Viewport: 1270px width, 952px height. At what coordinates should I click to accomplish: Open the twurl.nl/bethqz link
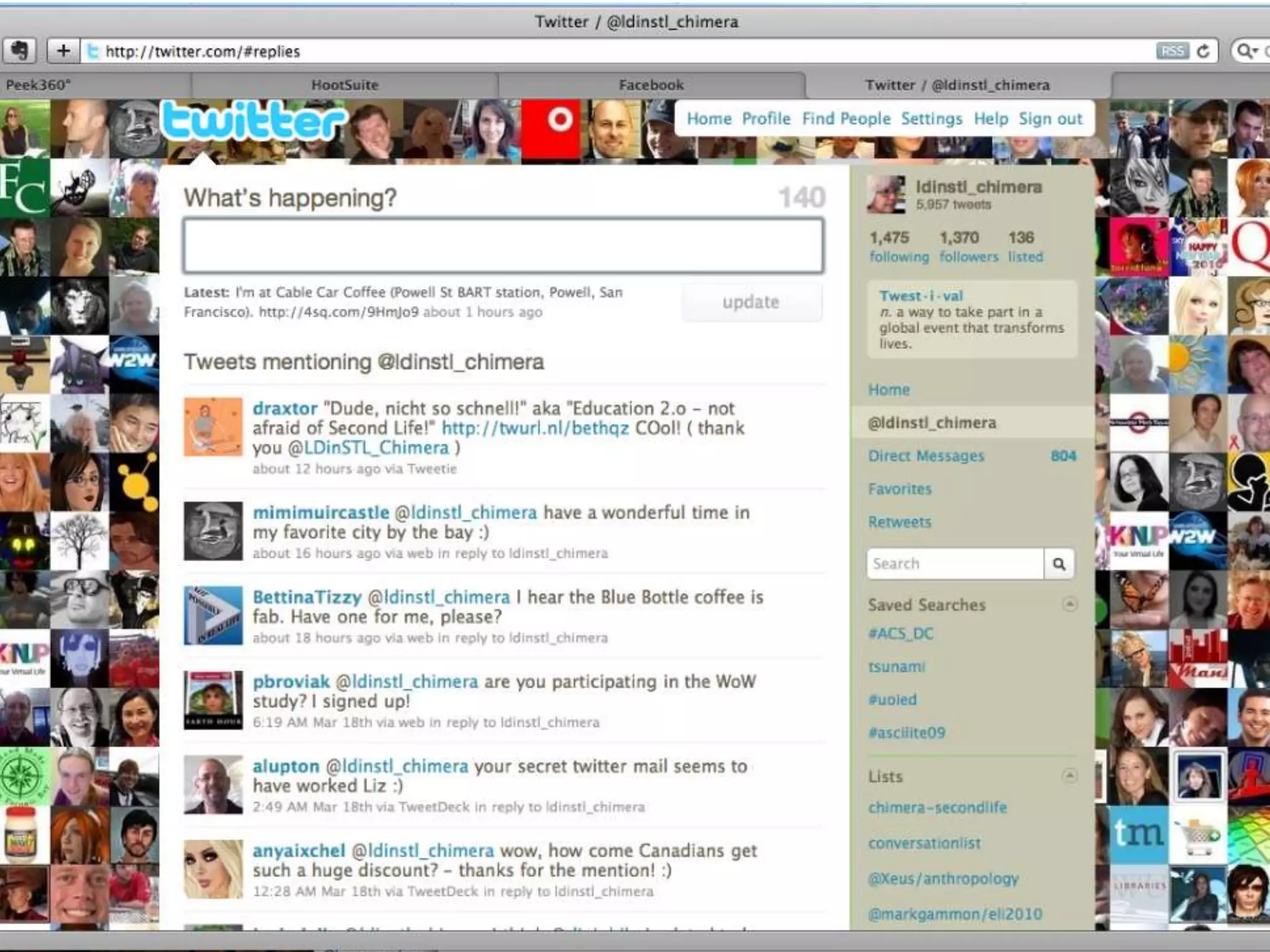pos(535,428)
